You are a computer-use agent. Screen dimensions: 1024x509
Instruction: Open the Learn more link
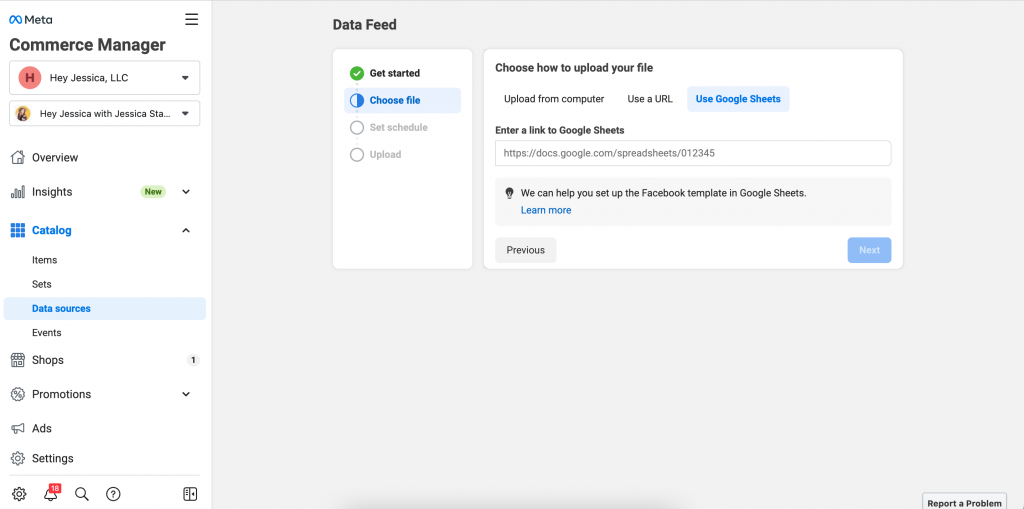pyautogui.click(x=546, y=210)
